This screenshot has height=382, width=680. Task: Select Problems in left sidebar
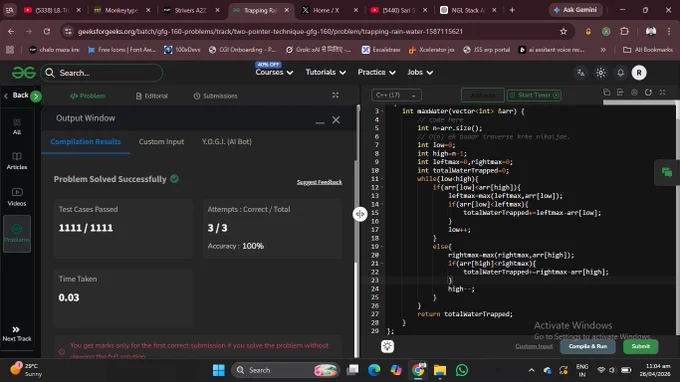coord(17,234)
